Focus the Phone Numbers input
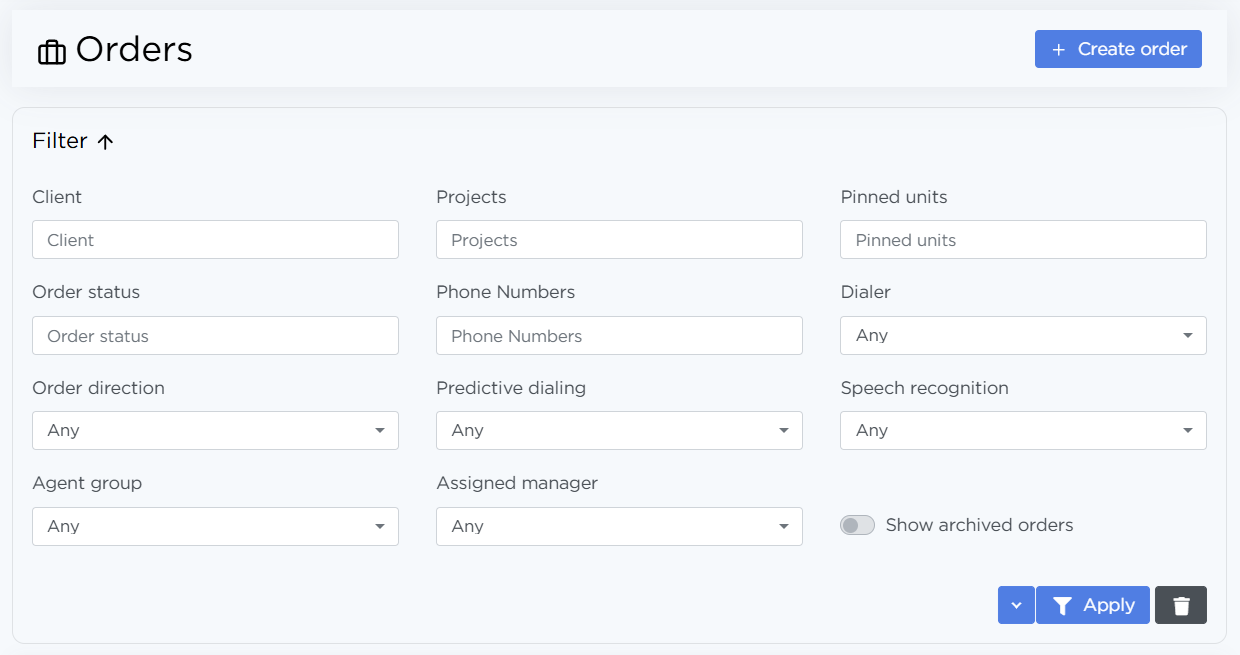1240x655 pixels. [619, 336]
